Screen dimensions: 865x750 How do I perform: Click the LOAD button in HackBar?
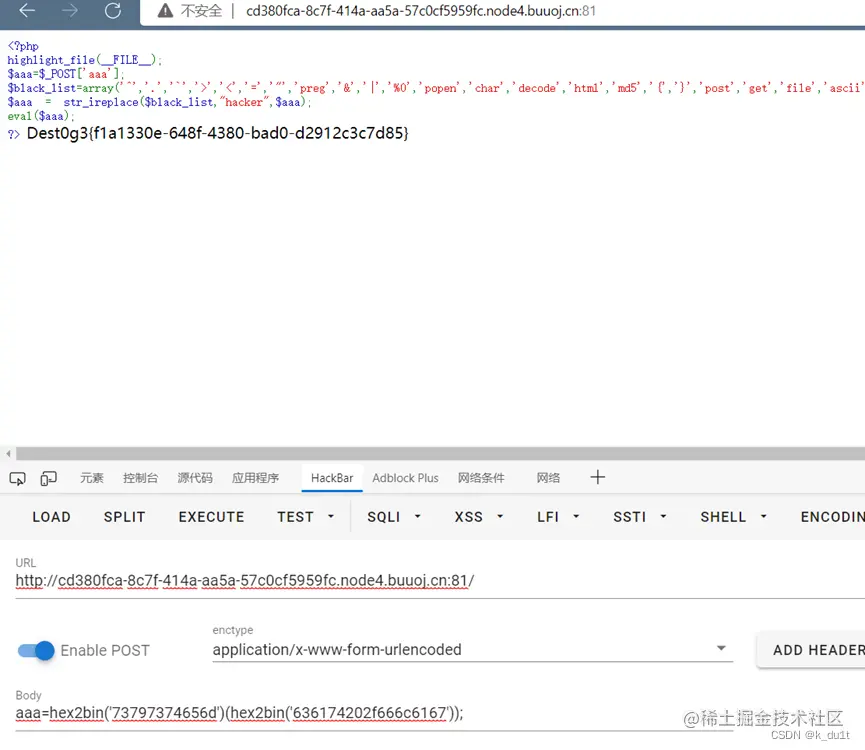pos(51,517)
